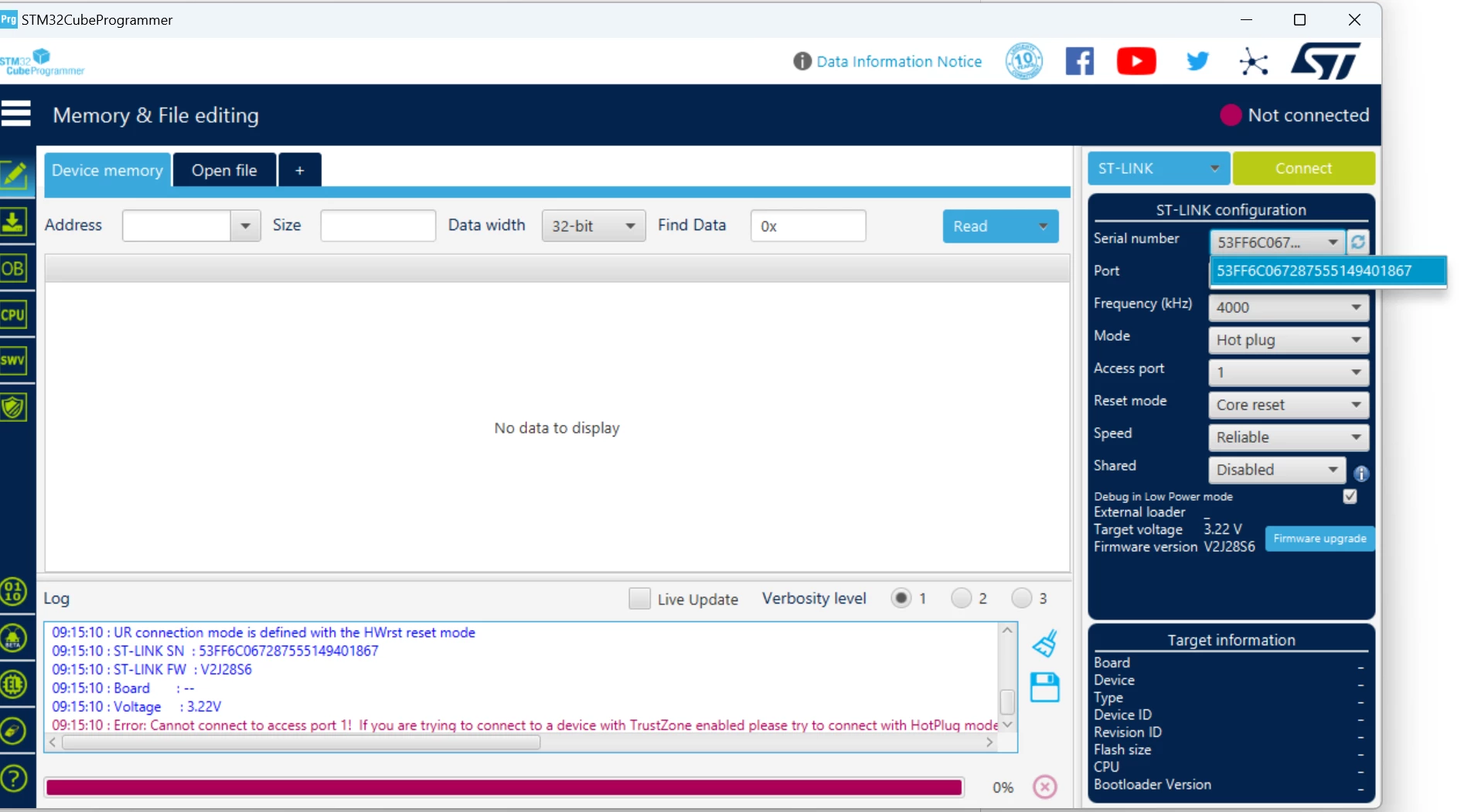
Task: Open the CPU sidebar panel icon
Action: pyautogui.click(x=13, y=315)
